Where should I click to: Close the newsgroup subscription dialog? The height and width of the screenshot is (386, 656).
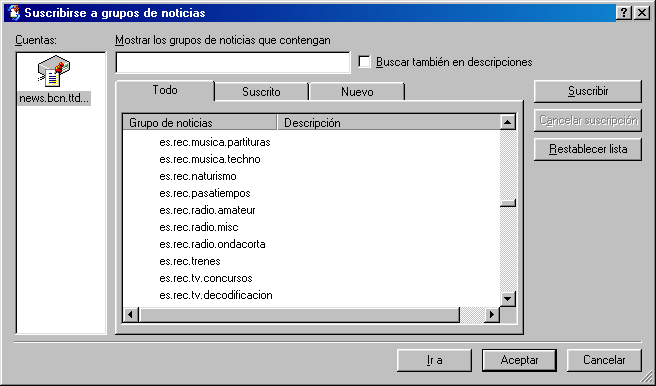tap(641, 13)
